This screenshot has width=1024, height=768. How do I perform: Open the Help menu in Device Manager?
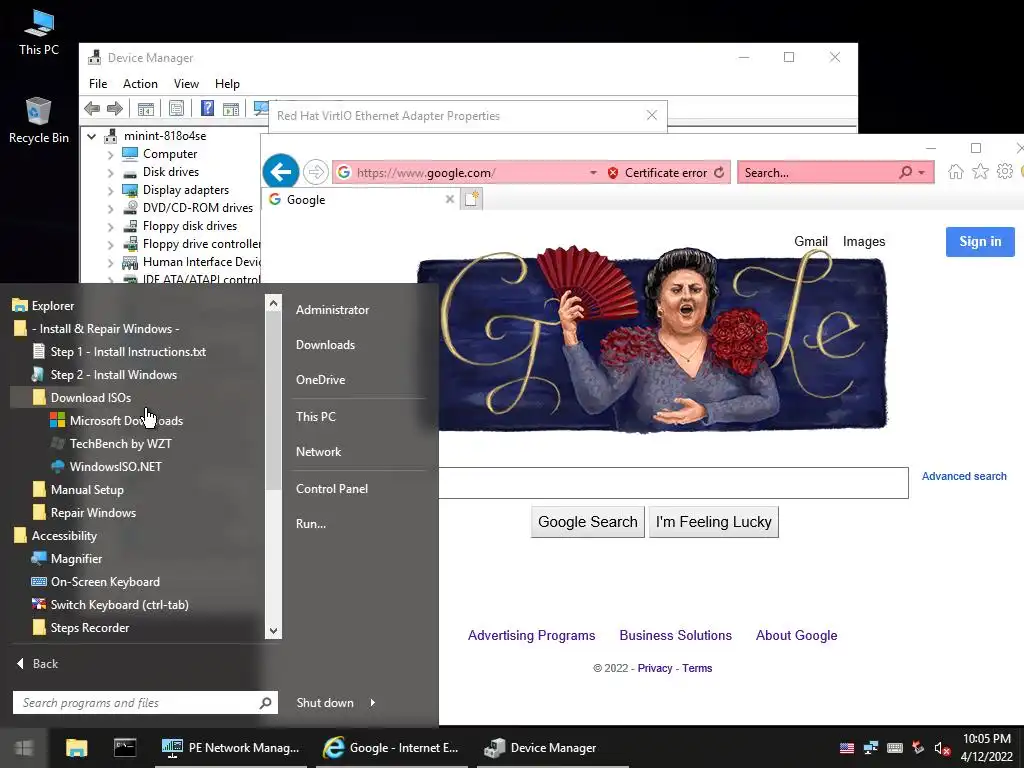click(227, 84)
